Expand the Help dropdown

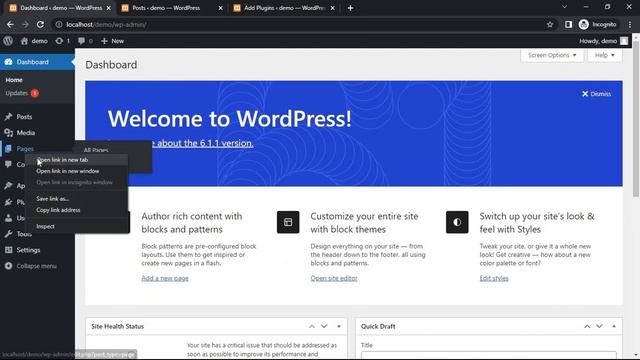(x=604, y=55)
